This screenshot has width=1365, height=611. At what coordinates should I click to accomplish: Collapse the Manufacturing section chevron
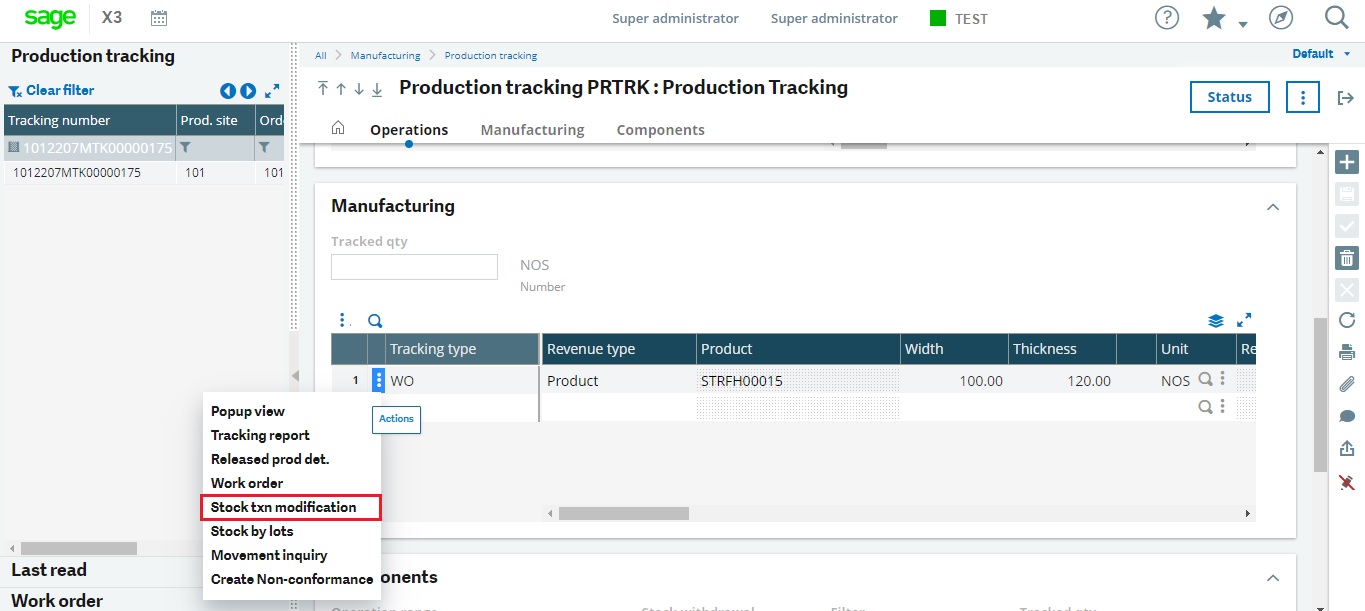[1272, 207]
